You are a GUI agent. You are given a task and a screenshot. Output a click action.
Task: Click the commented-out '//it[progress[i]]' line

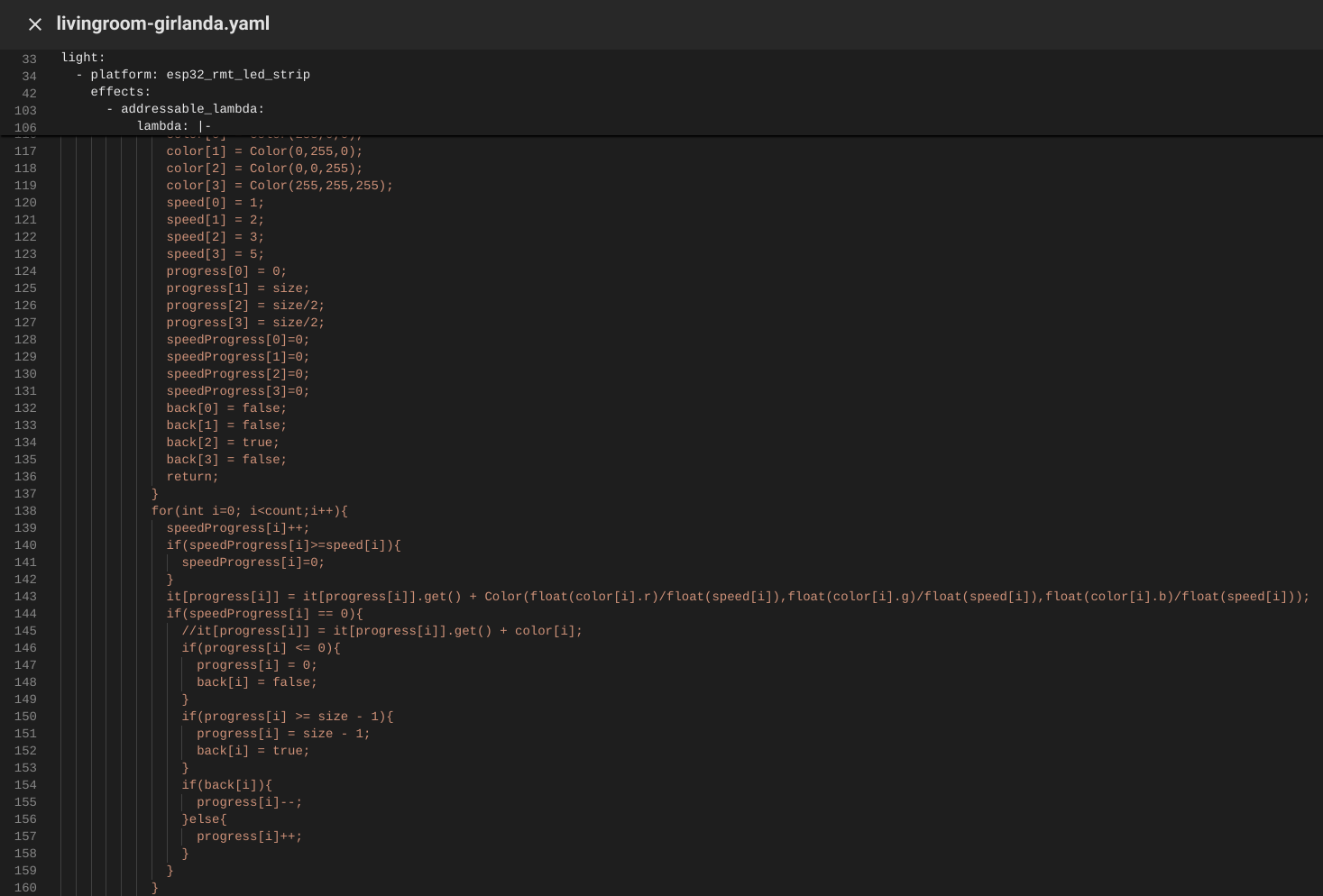coord(381,631)
